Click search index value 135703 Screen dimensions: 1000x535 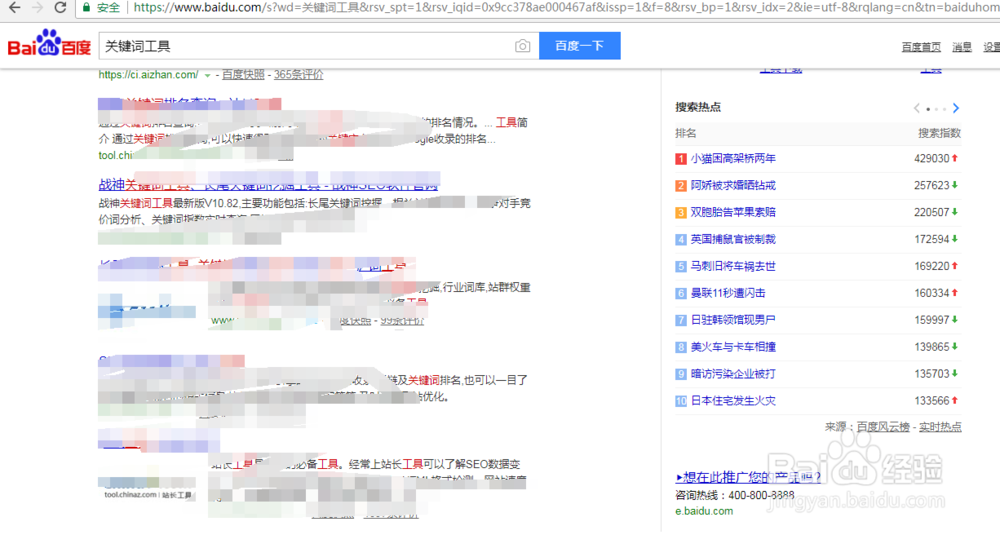pos(932,374)
